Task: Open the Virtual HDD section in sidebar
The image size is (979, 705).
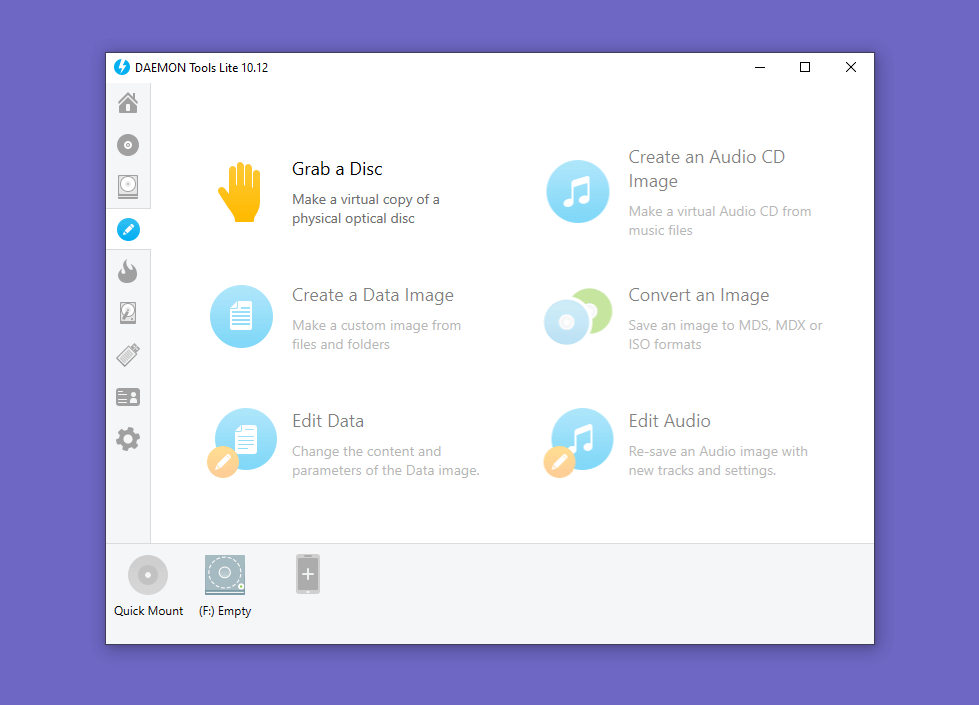Action: point(128,313)
